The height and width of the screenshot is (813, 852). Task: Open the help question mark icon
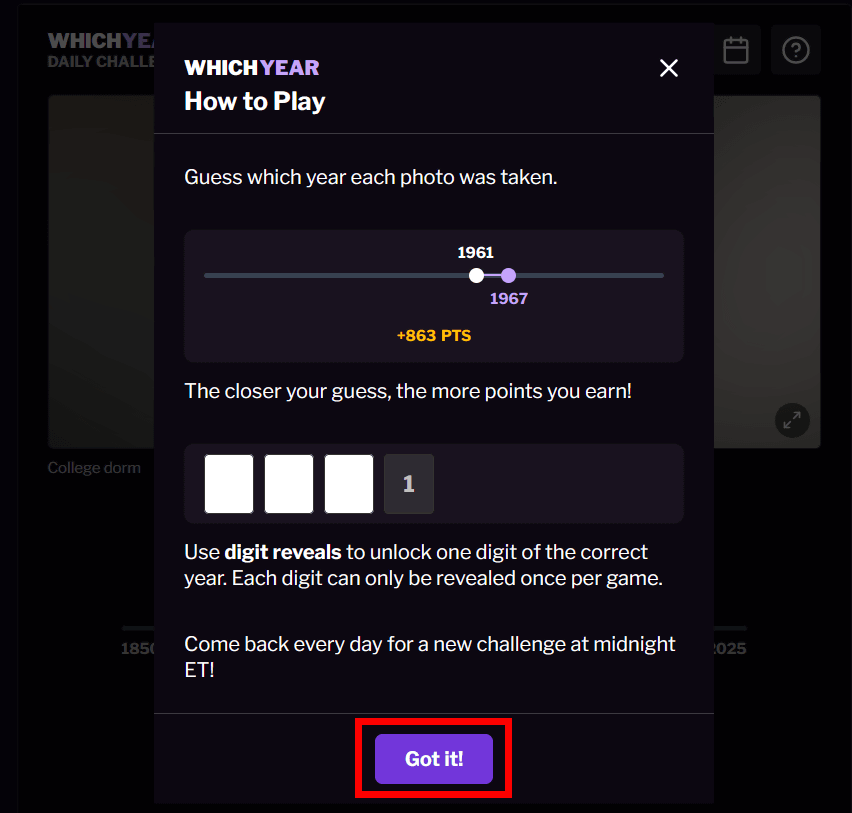(x=795, y=50)
